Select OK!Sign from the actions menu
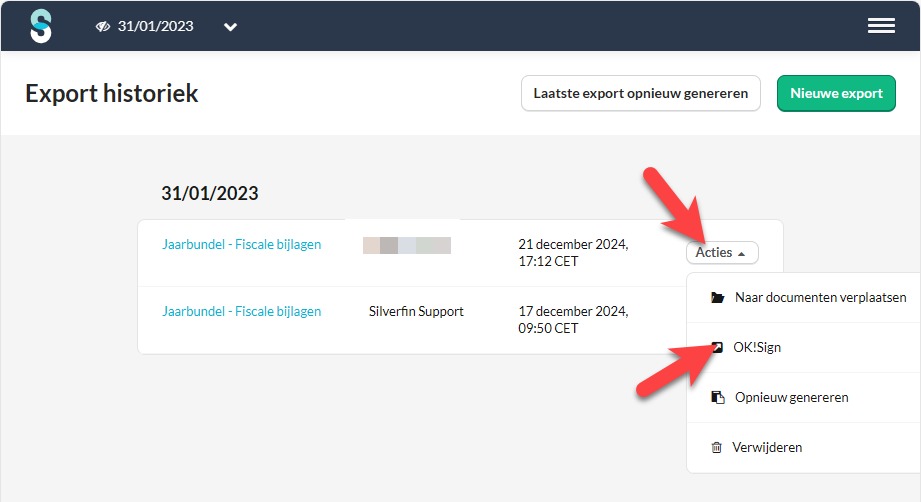The height and width of the screenshot is (502, 921). pos(804,348)
